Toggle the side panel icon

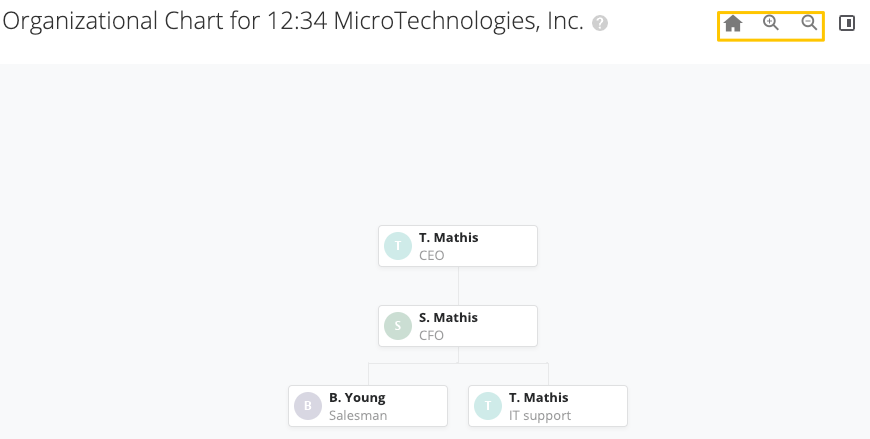point(847,23)
